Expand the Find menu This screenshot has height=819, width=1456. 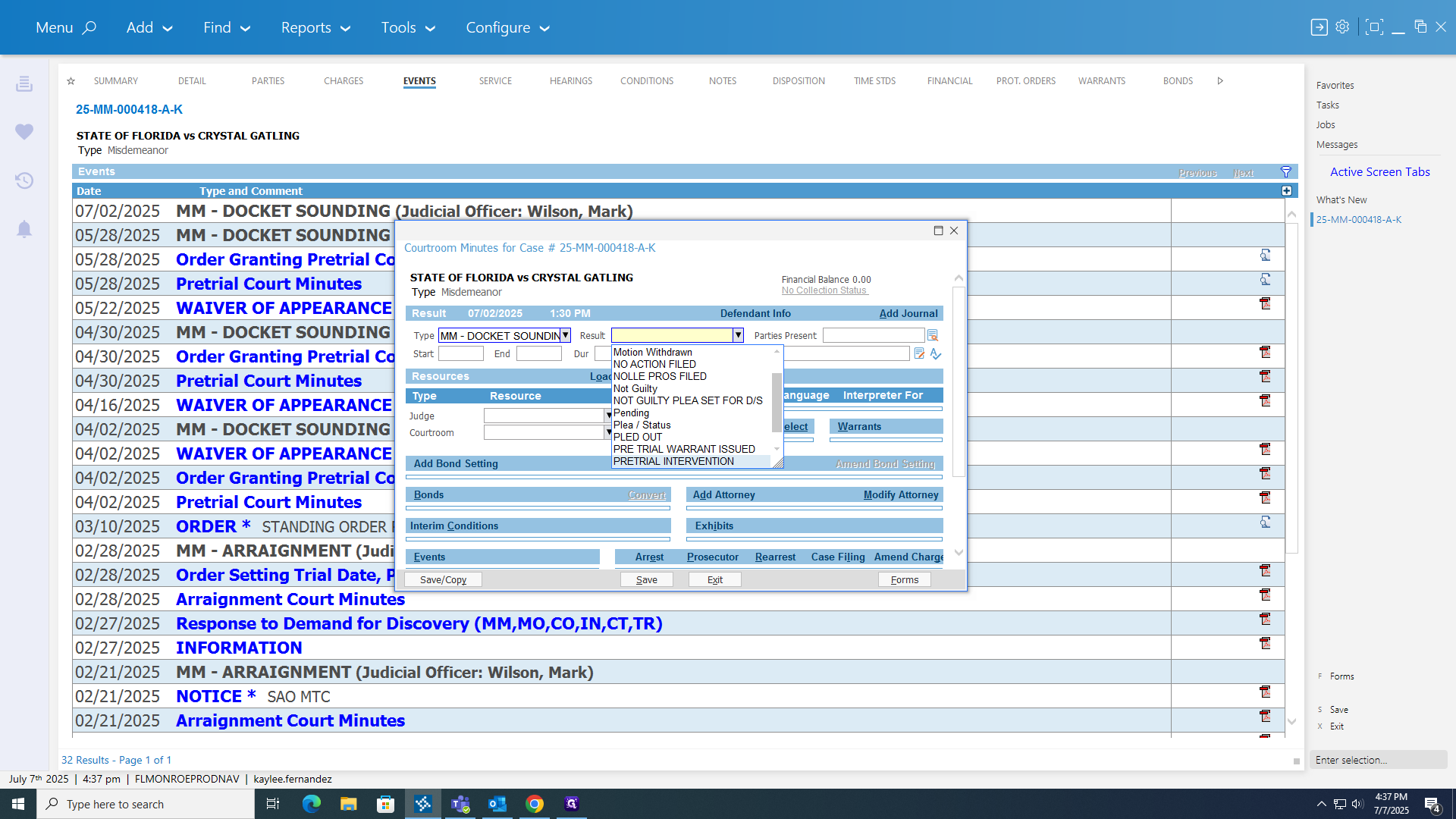point(226,28)
